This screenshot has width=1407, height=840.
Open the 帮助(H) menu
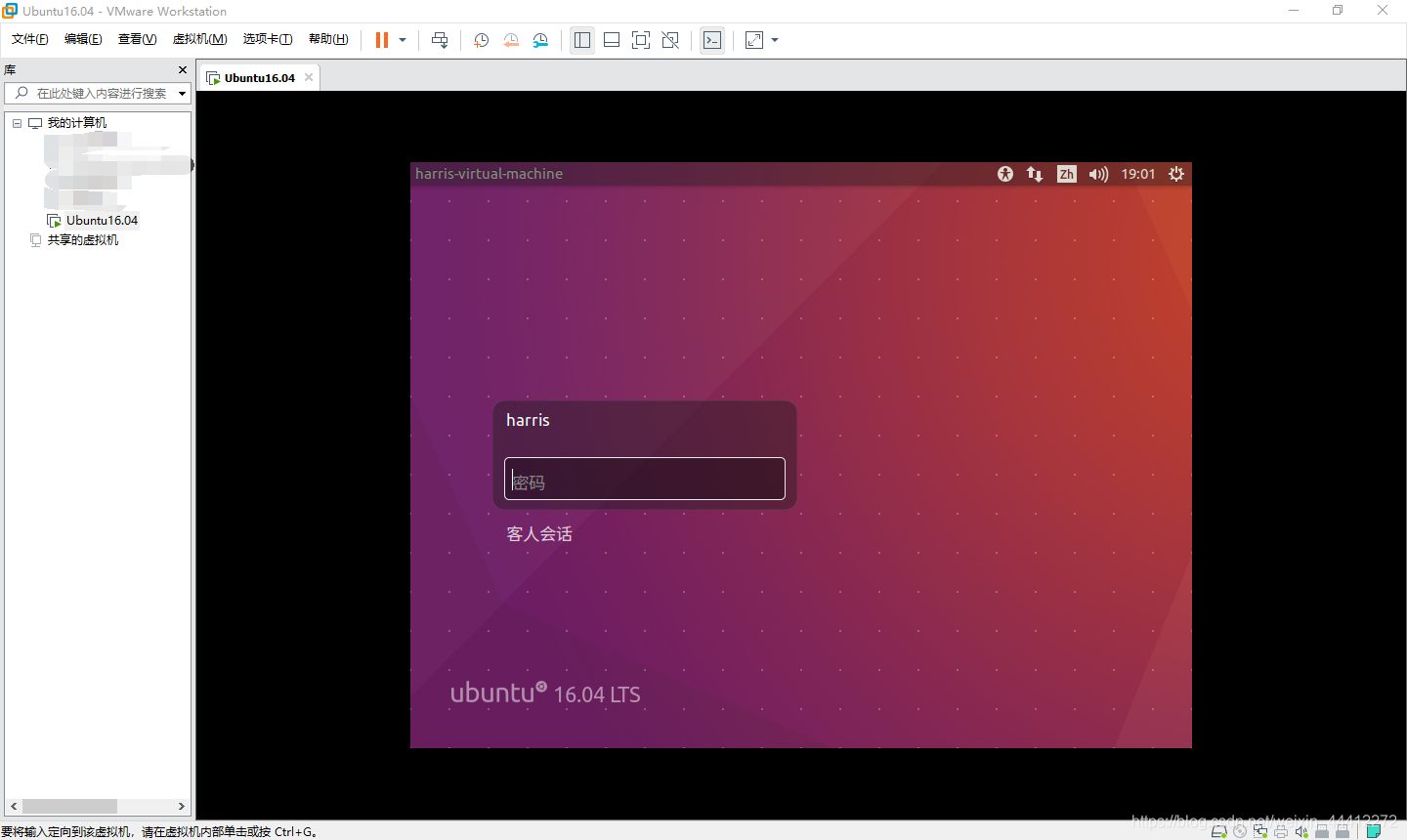328,39
